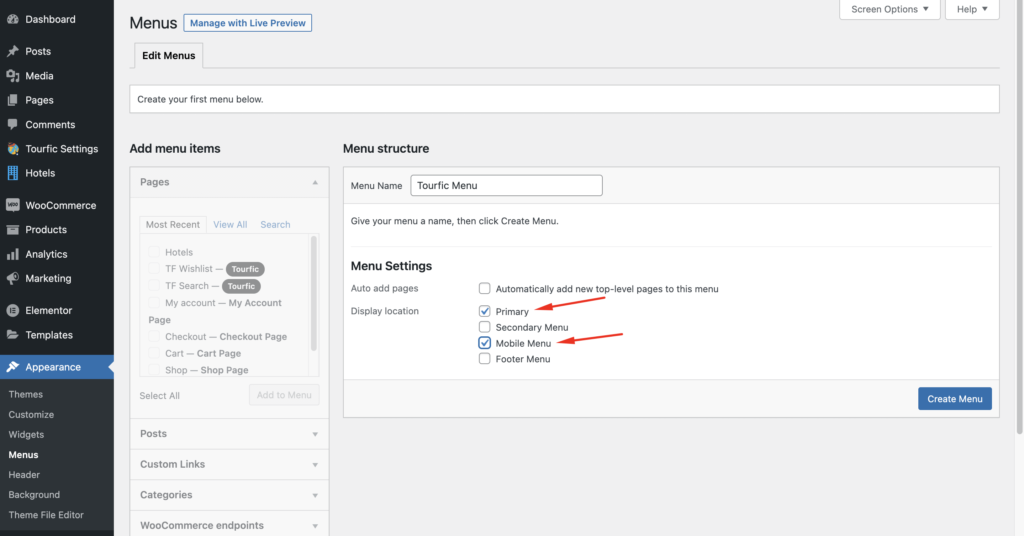The width and height of the screenshot is (1024, 536).
Task: Click the Tourfic Settings menu label
Action: (61, 149)
